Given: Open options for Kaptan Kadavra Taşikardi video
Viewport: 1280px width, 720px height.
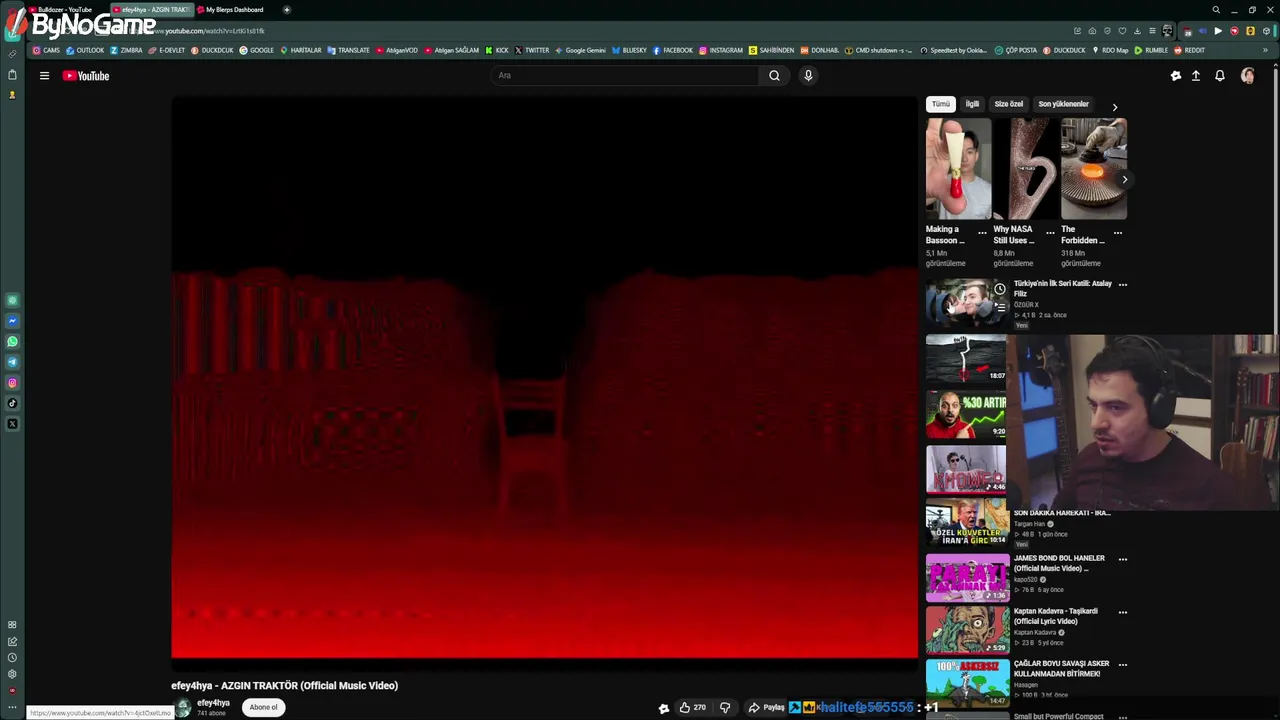Looking at the screenshot, I should [1123, 612].
